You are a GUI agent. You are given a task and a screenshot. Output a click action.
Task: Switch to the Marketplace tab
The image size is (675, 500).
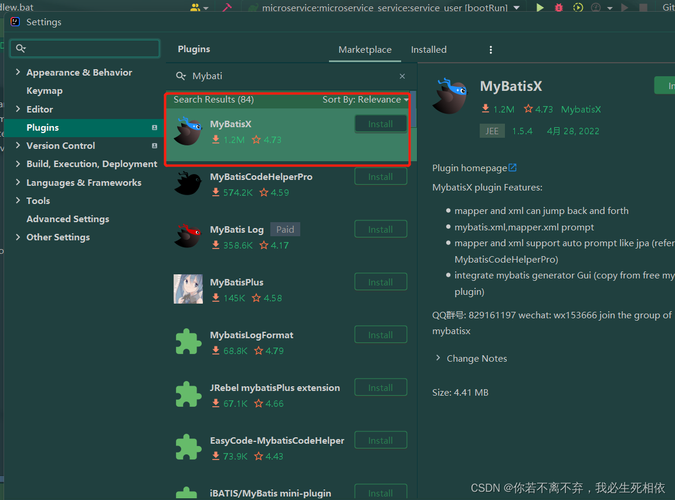365,50
